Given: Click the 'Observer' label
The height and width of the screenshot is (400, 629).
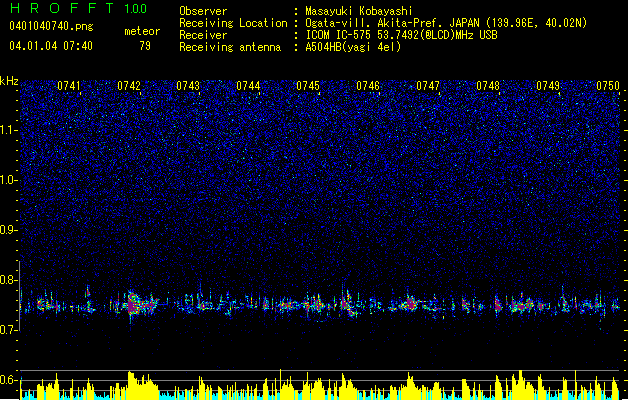Looking at the screenshot, I should coord(203,11).
